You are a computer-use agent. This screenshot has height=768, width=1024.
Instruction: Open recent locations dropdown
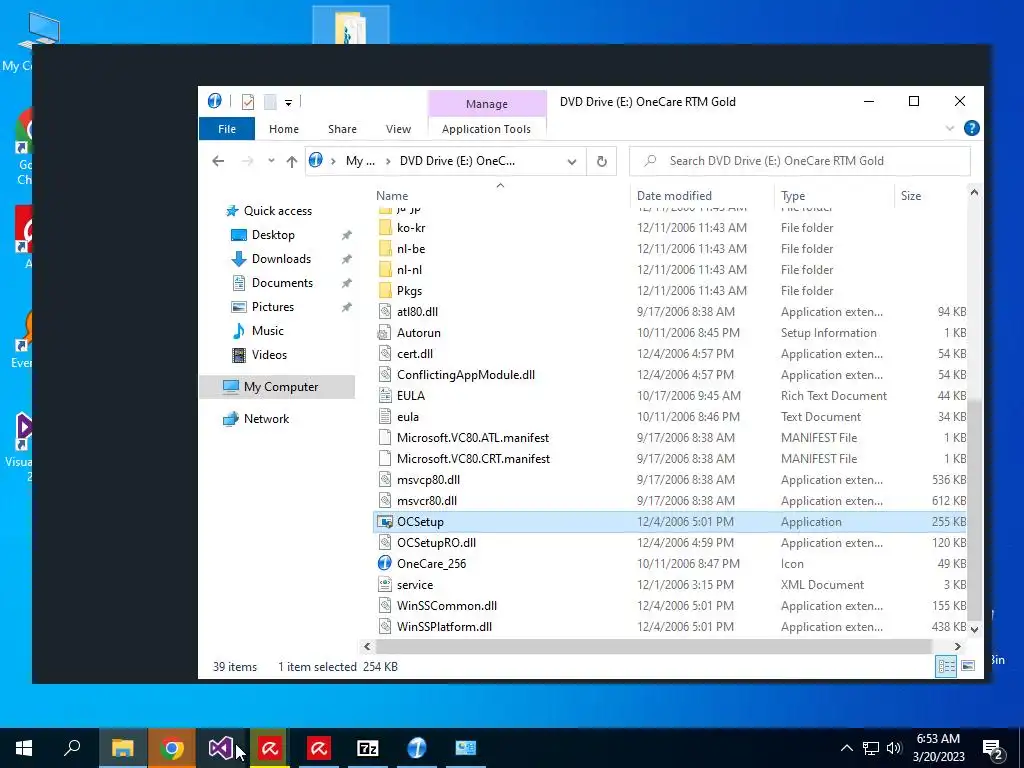pos(271,161)
